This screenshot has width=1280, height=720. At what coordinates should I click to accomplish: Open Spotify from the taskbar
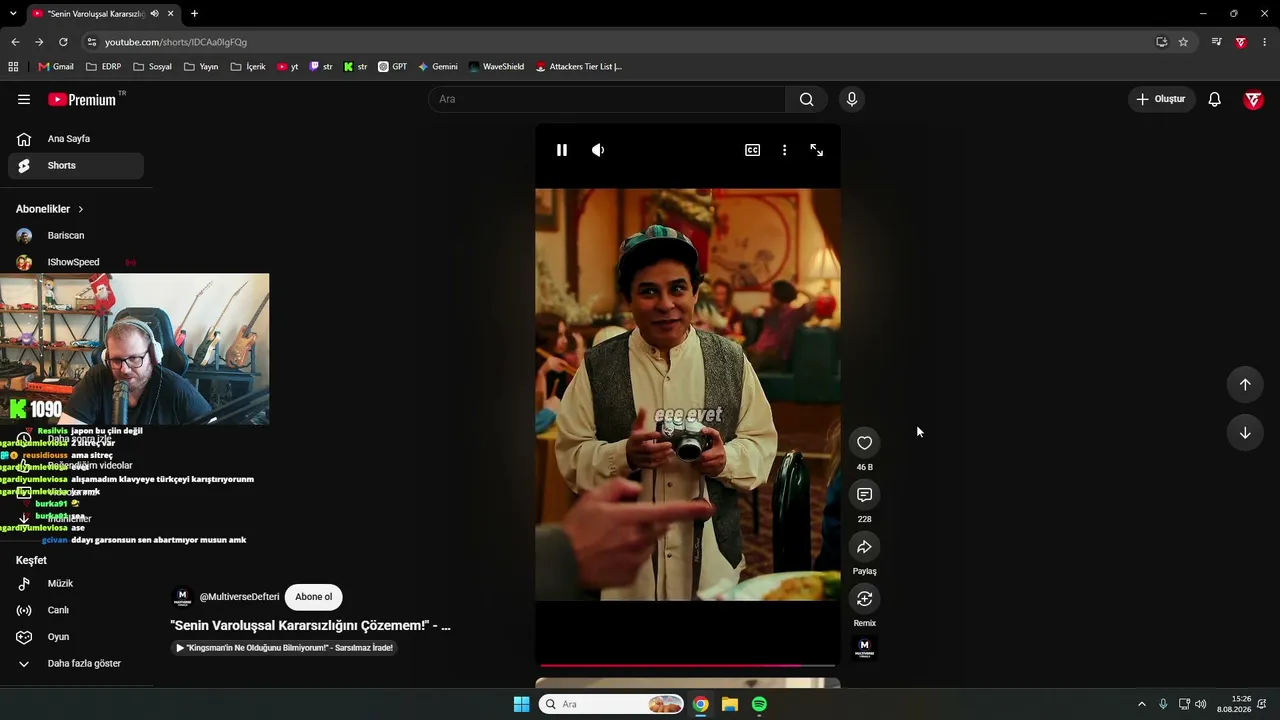[759, 704]
